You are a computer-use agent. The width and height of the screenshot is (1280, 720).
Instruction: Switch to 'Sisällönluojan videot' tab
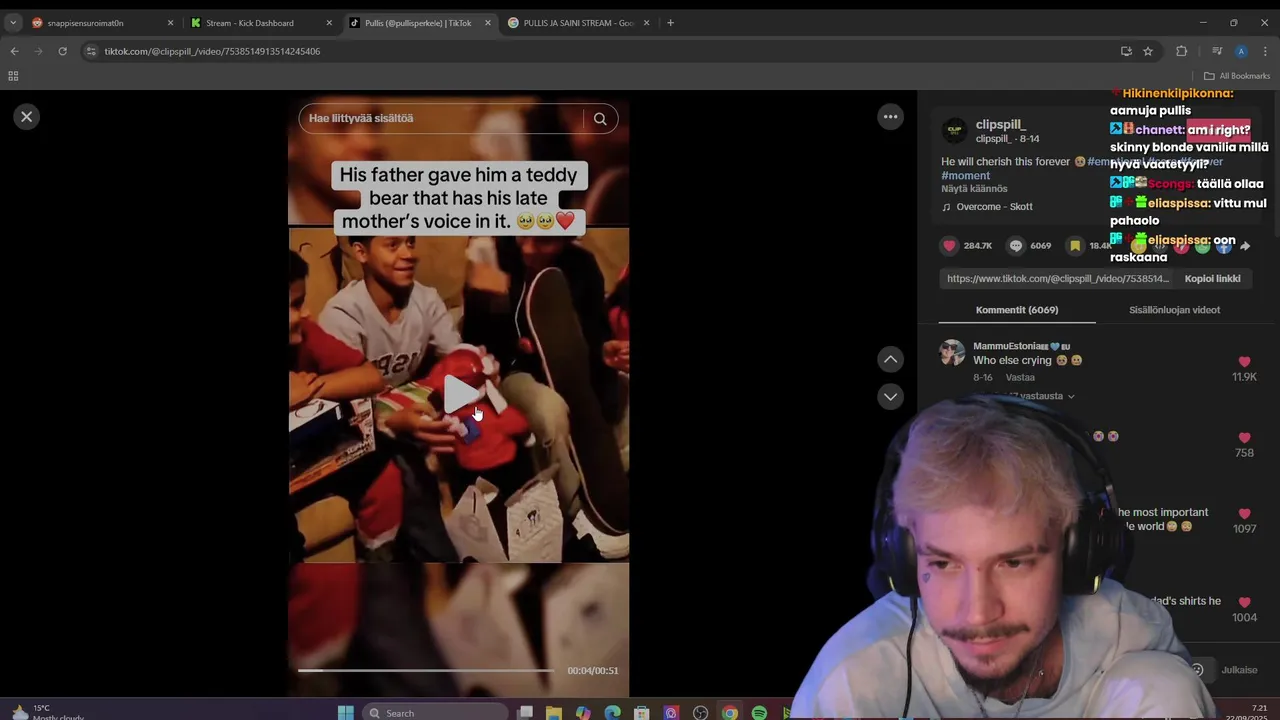click(x=1174, y=310)
